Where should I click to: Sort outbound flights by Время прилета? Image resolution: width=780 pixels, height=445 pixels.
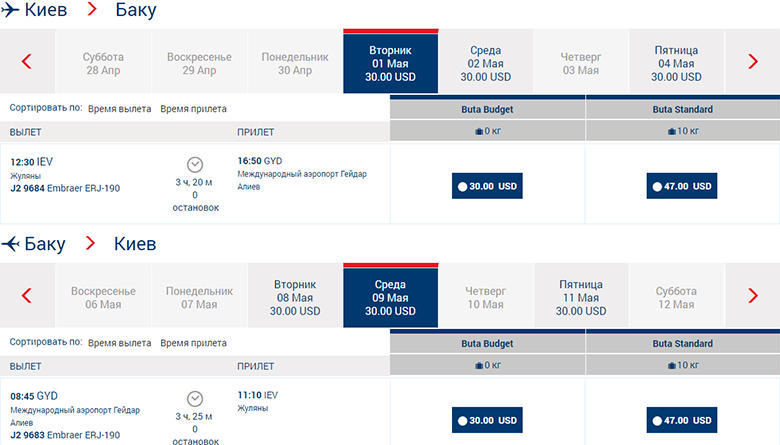click(x=193, y=109)
